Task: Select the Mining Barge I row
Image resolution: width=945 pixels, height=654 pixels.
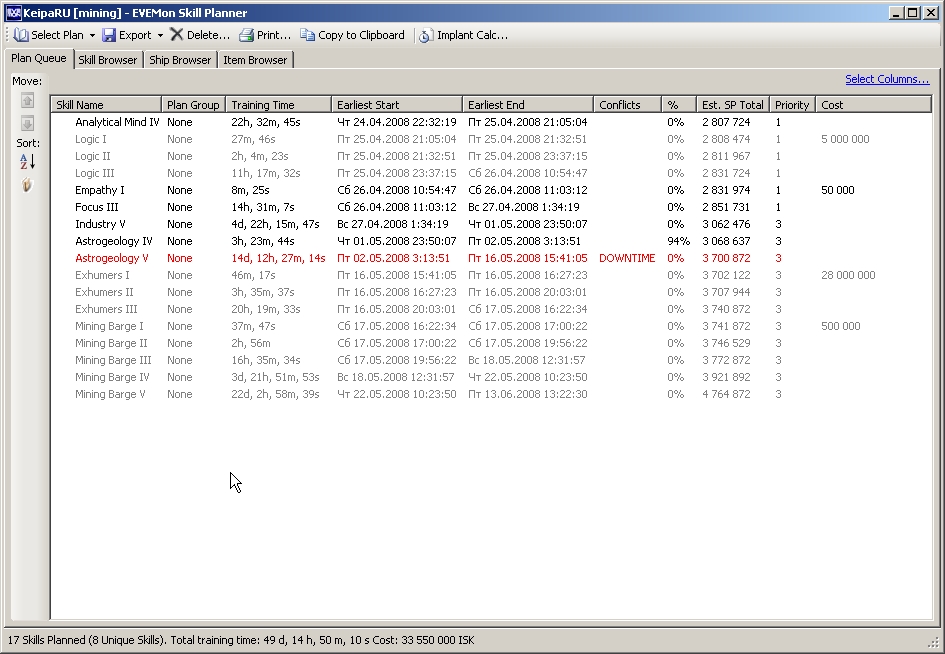Action: [491, 326]
